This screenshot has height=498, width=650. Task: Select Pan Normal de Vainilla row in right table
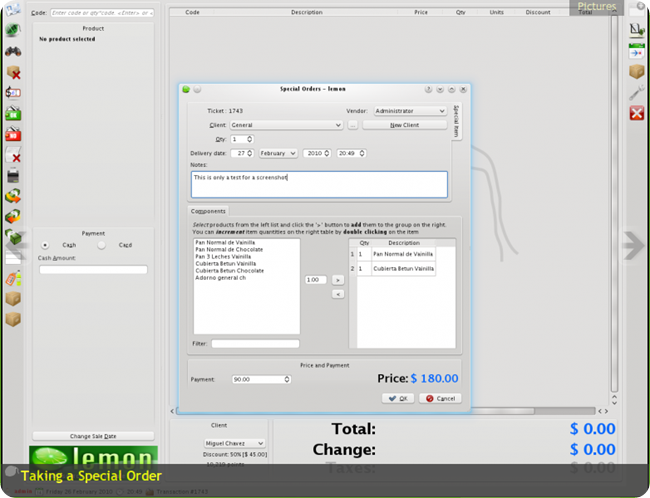click(403, 254)
